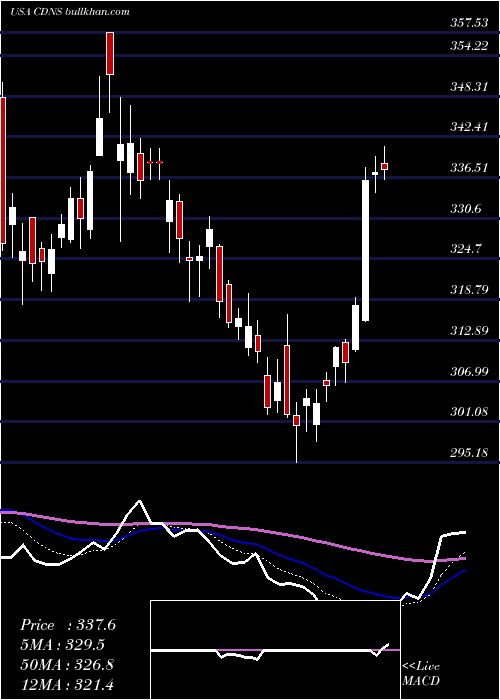
Task: Click the USA CDNS bullkhan.com title
Action: pyautogui.click(x=70, y=11)
